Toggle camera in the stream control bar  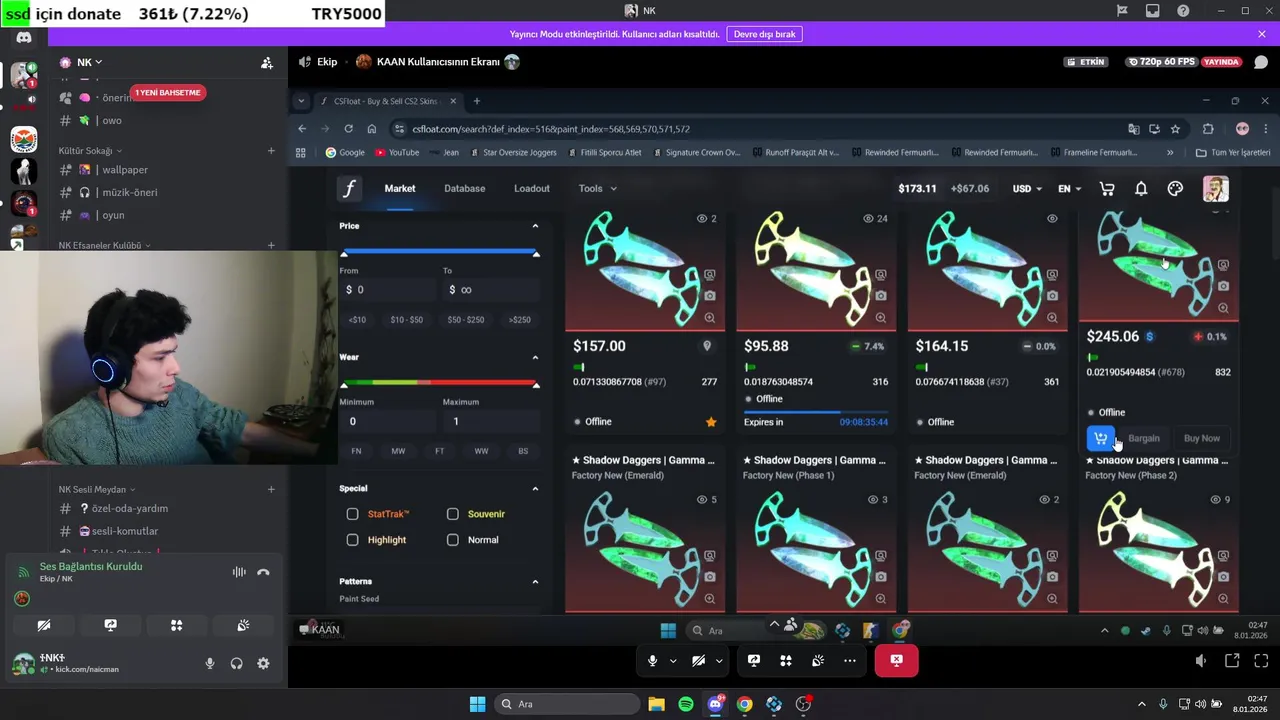pos(698,660)
